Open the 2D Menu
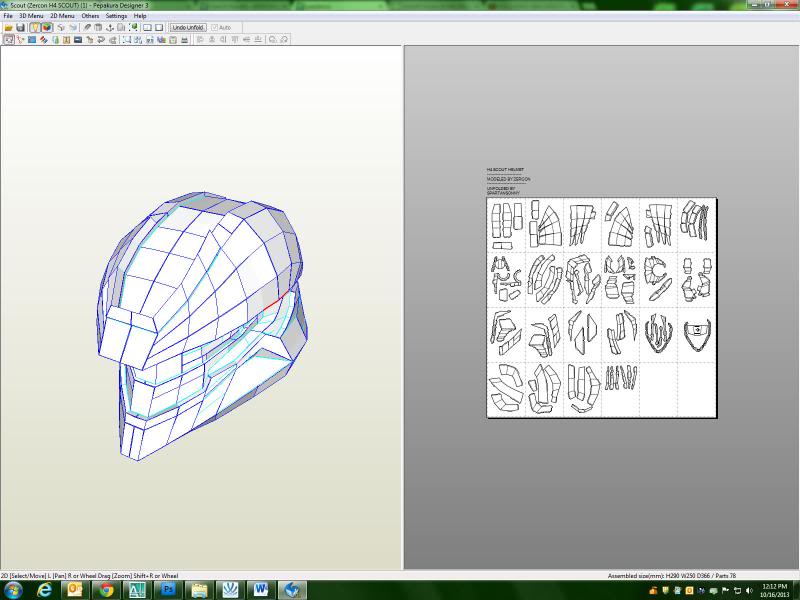The width and height of the screenshot is (800, 600). coord(62,16)
